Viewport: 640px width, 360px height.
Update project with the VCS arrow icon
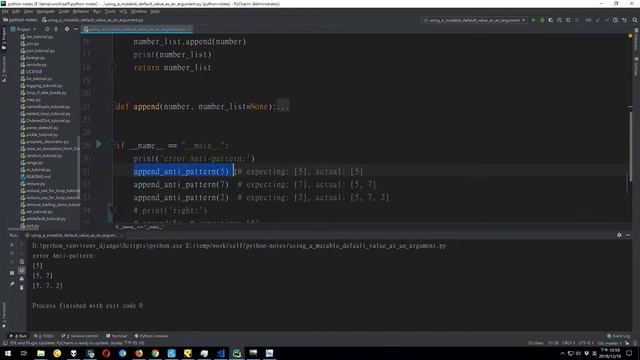tap(598, 20)
